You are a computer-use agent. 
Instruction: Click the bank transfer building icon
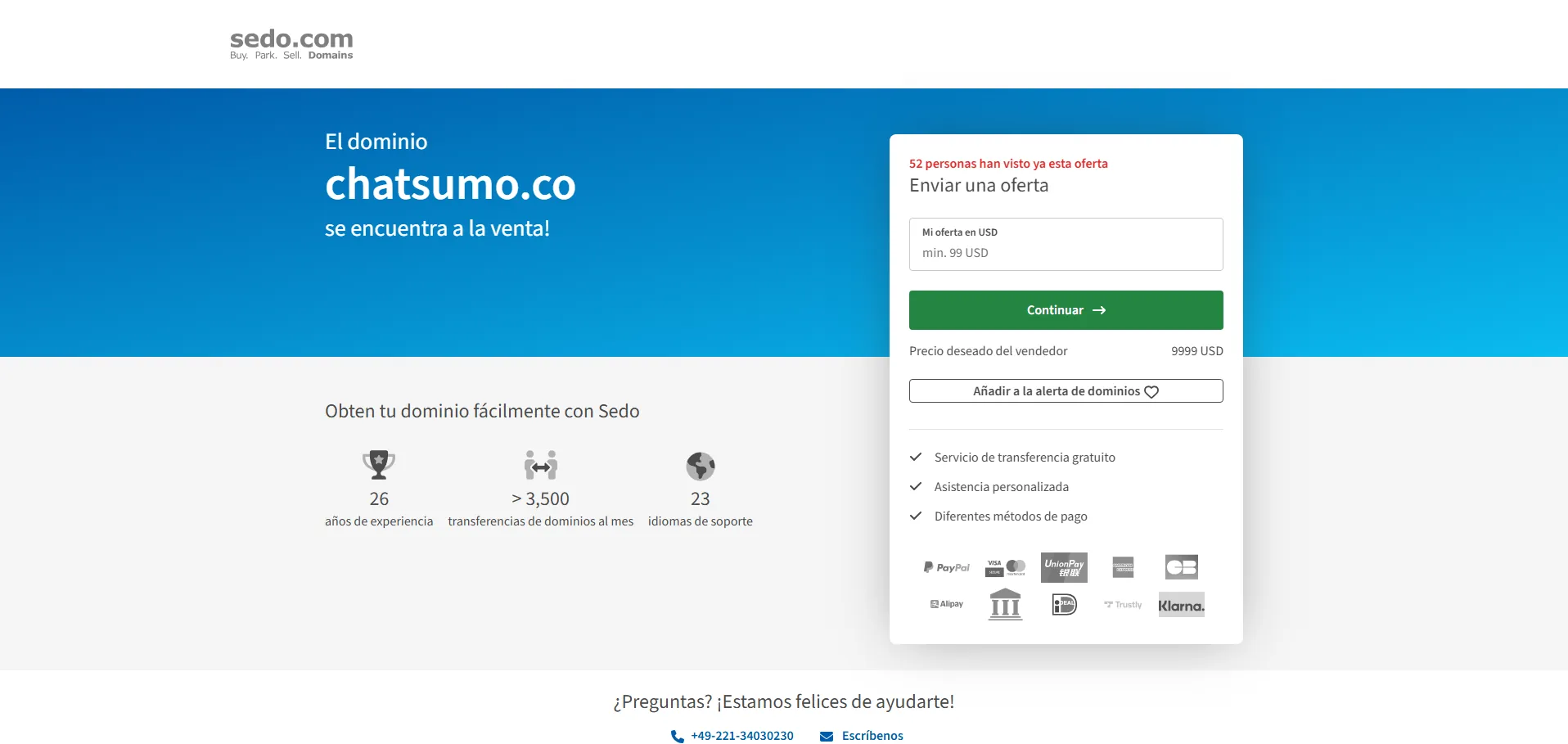tap(1005, 604)
